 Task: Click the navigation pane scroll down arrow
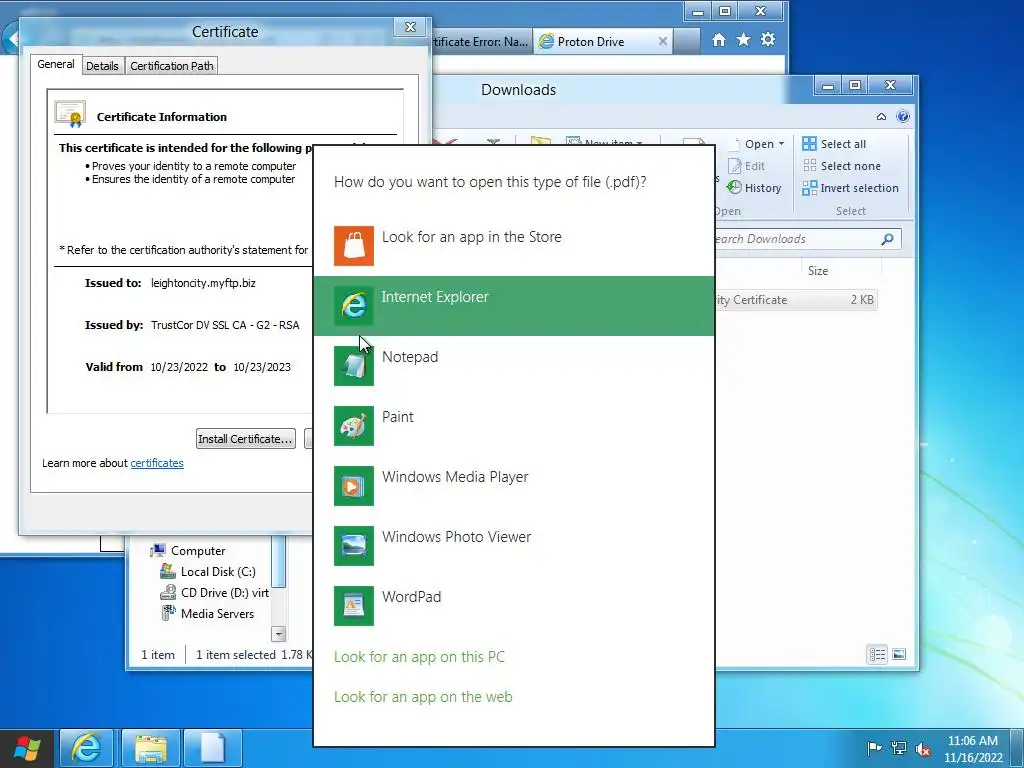click(279, 633)
